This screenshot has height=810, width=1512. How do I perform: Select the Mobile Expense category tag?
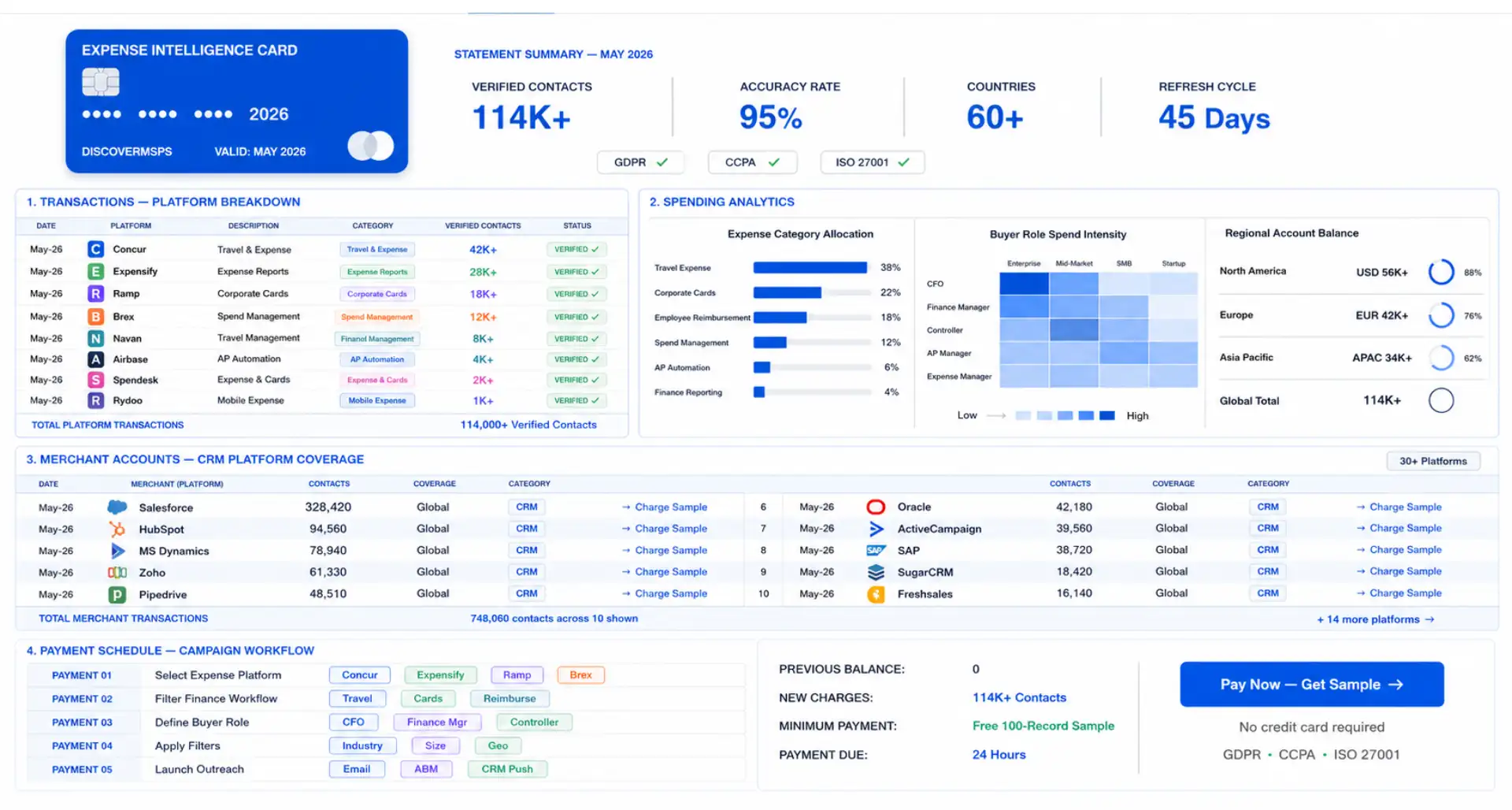click(x=377, y=400)
